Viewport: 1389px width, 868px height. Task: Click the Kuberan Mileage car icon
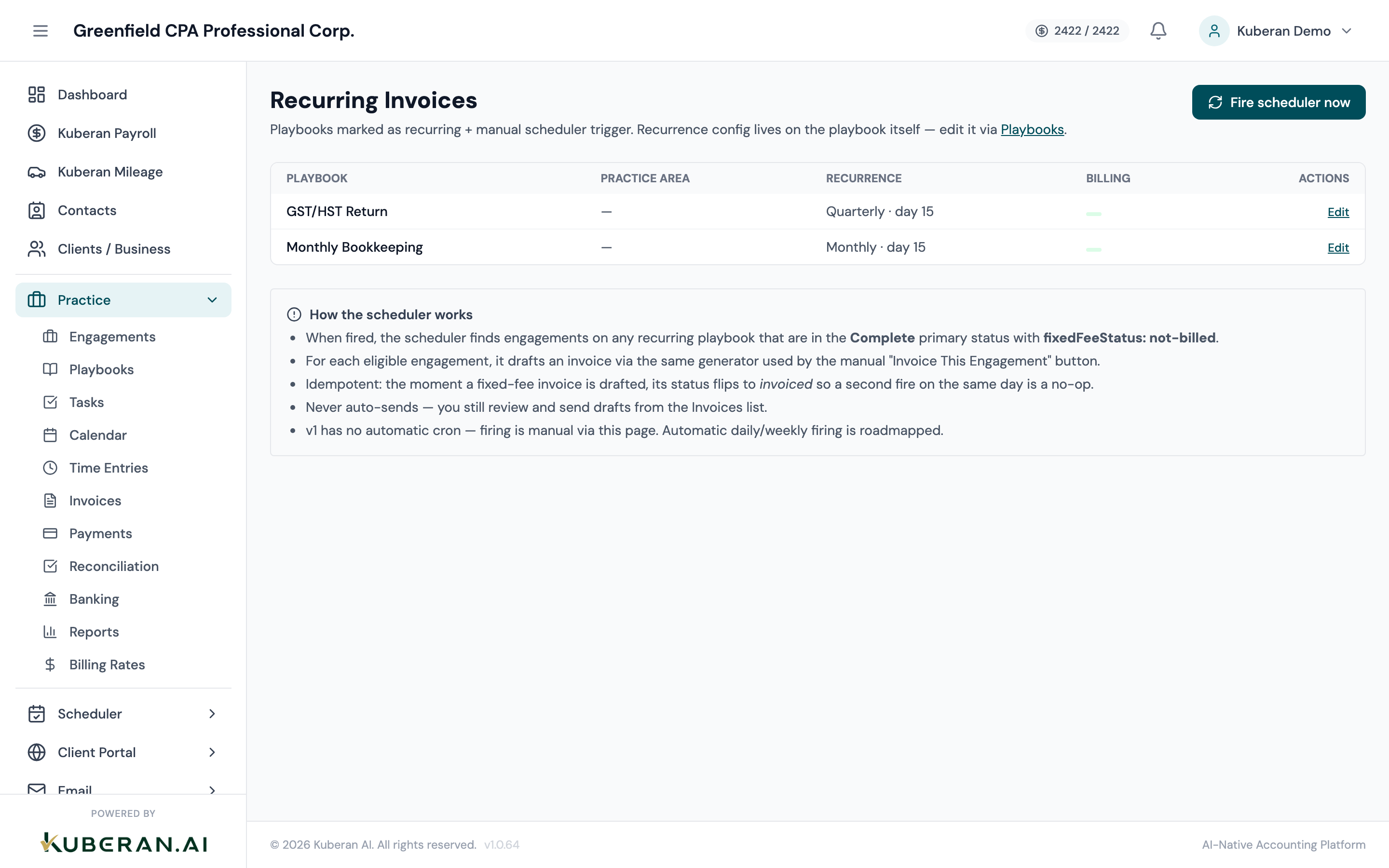pos(37,172)
